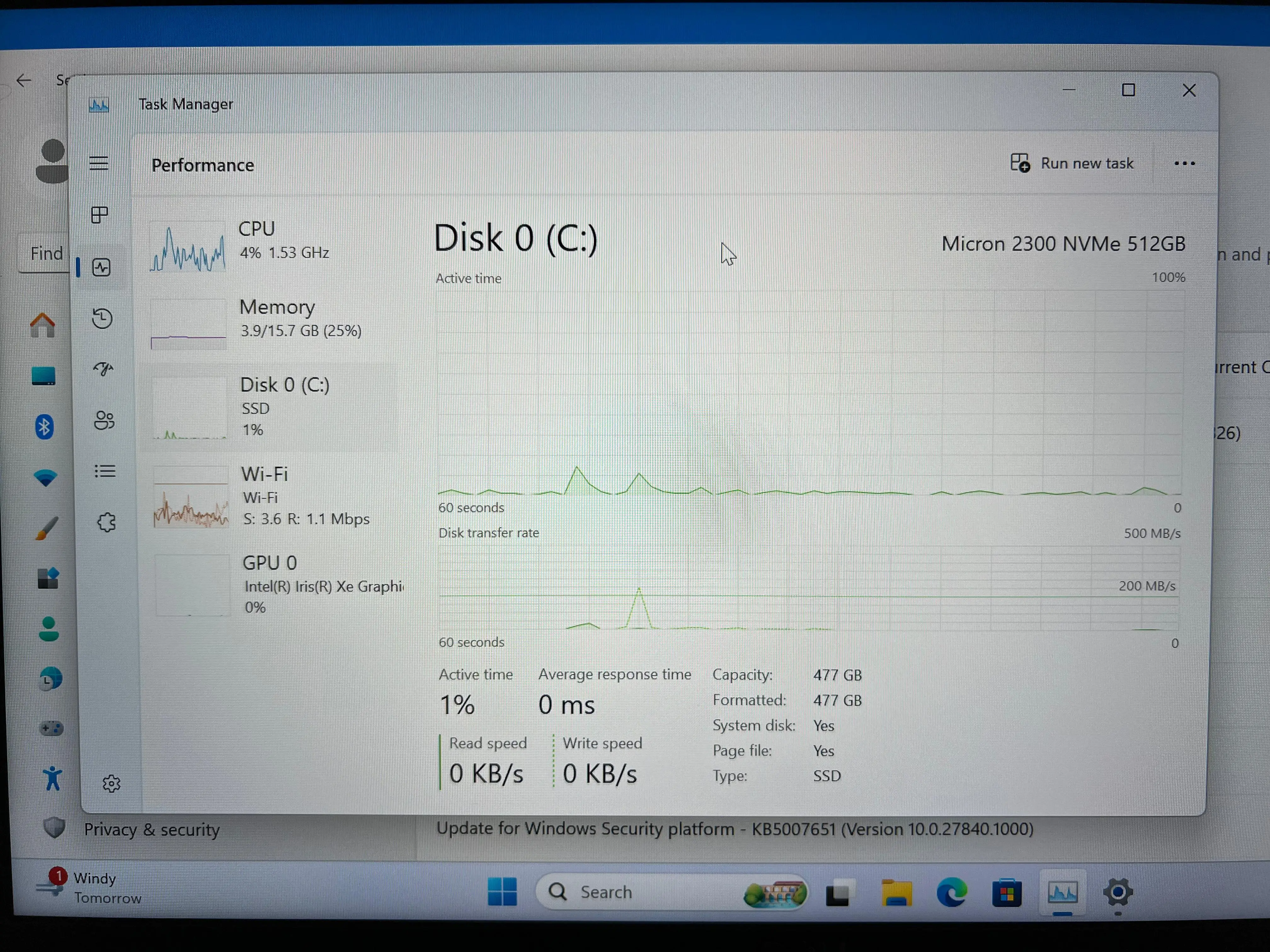
Task: Open Home in the Settings sidebar
Action: [43, 326]
